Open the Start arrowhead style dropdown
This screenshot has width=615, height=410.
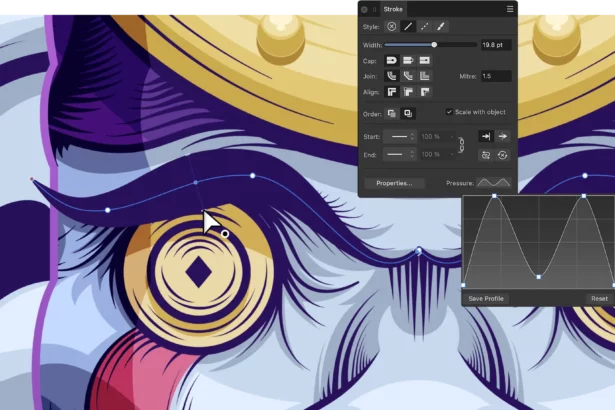point(400,137)
